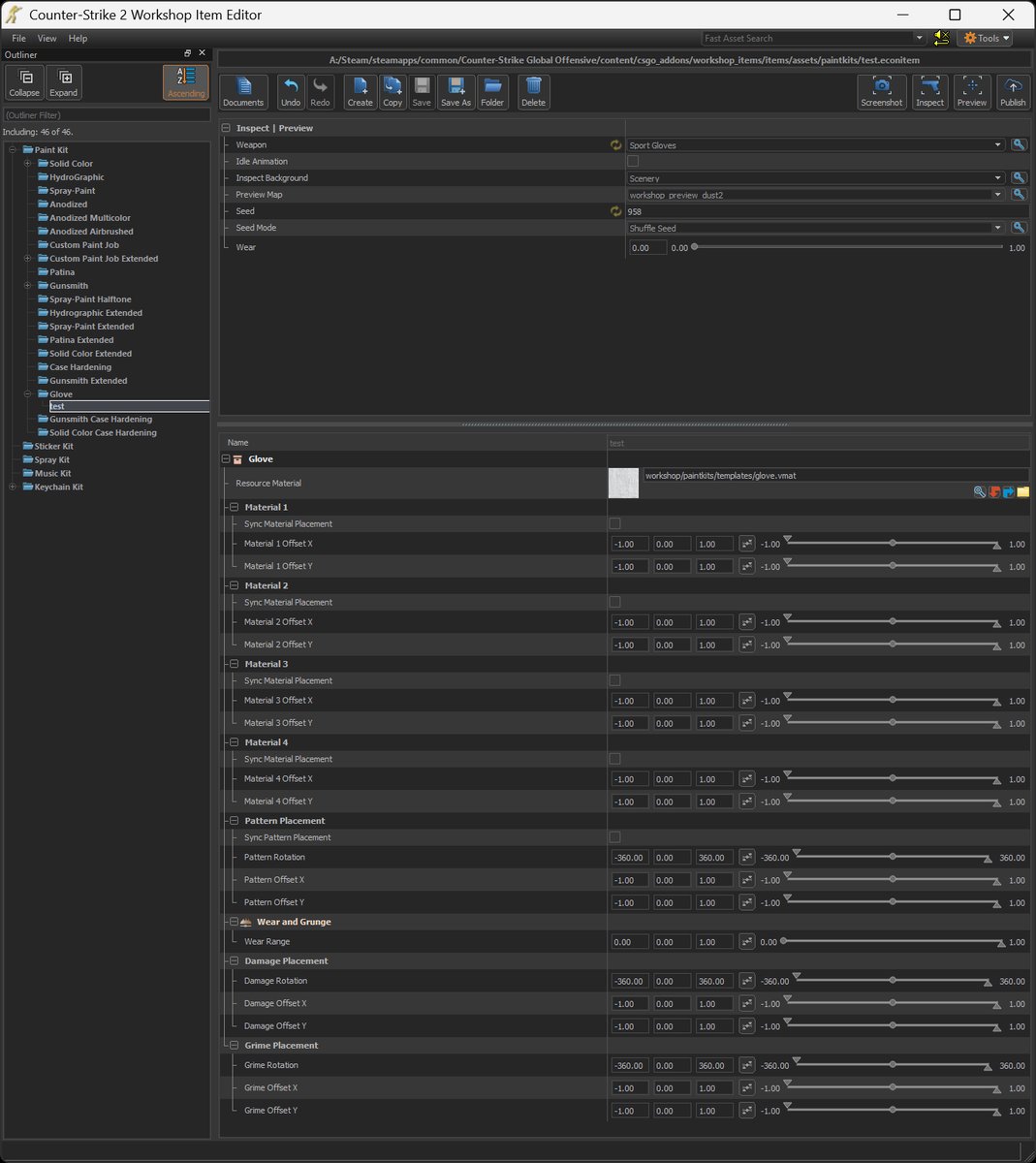
Task: Expand the Keychain Kit tree node
Action: point(13,487)
